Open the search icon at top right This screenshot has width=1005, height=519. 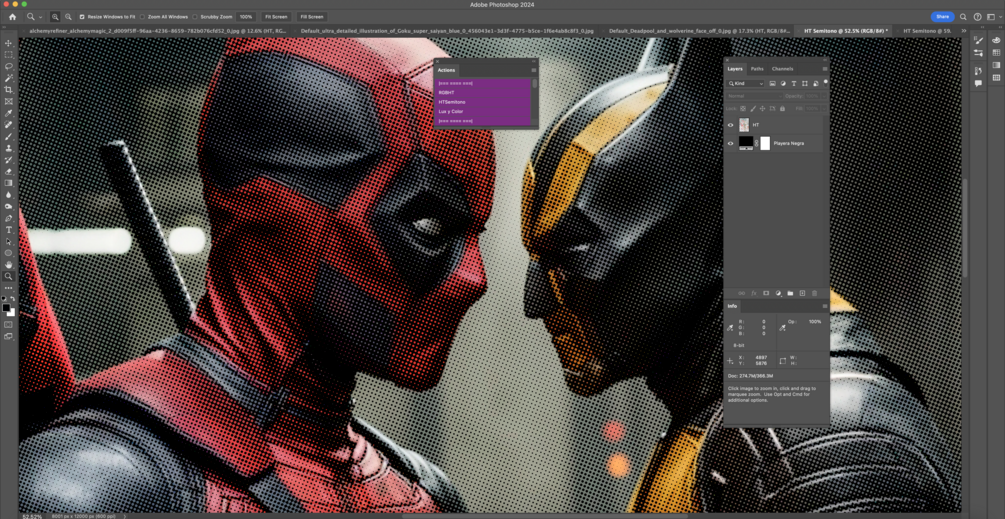pos(963,17)
